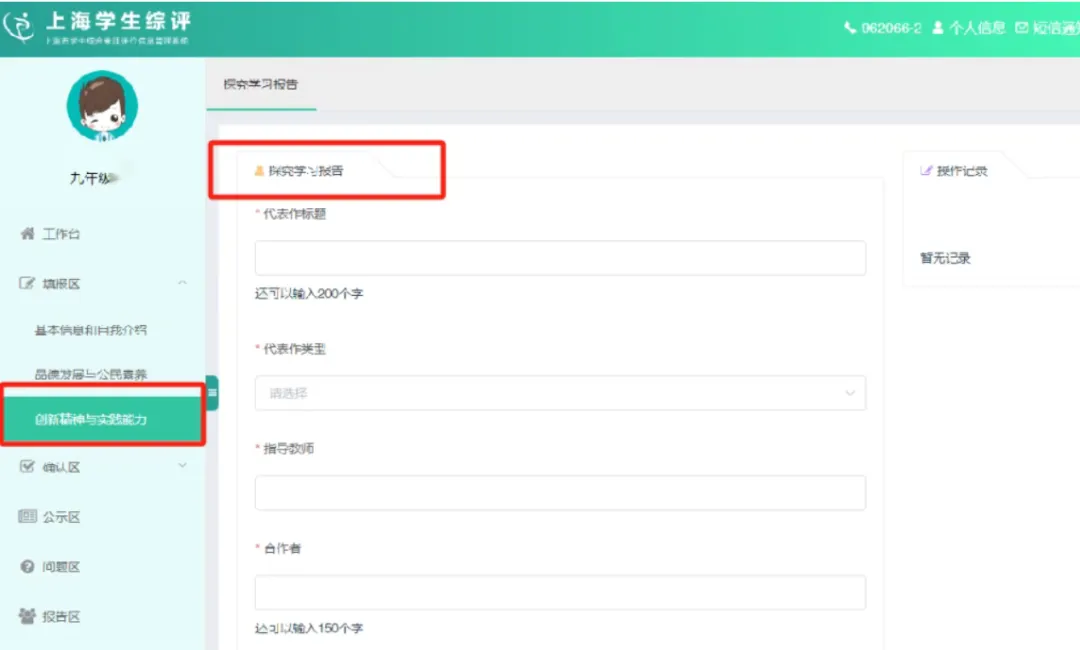Click the envelope icon in the header
Image resolution: width=1080 pixels, height=650 pixels.
click(1021, 28)
